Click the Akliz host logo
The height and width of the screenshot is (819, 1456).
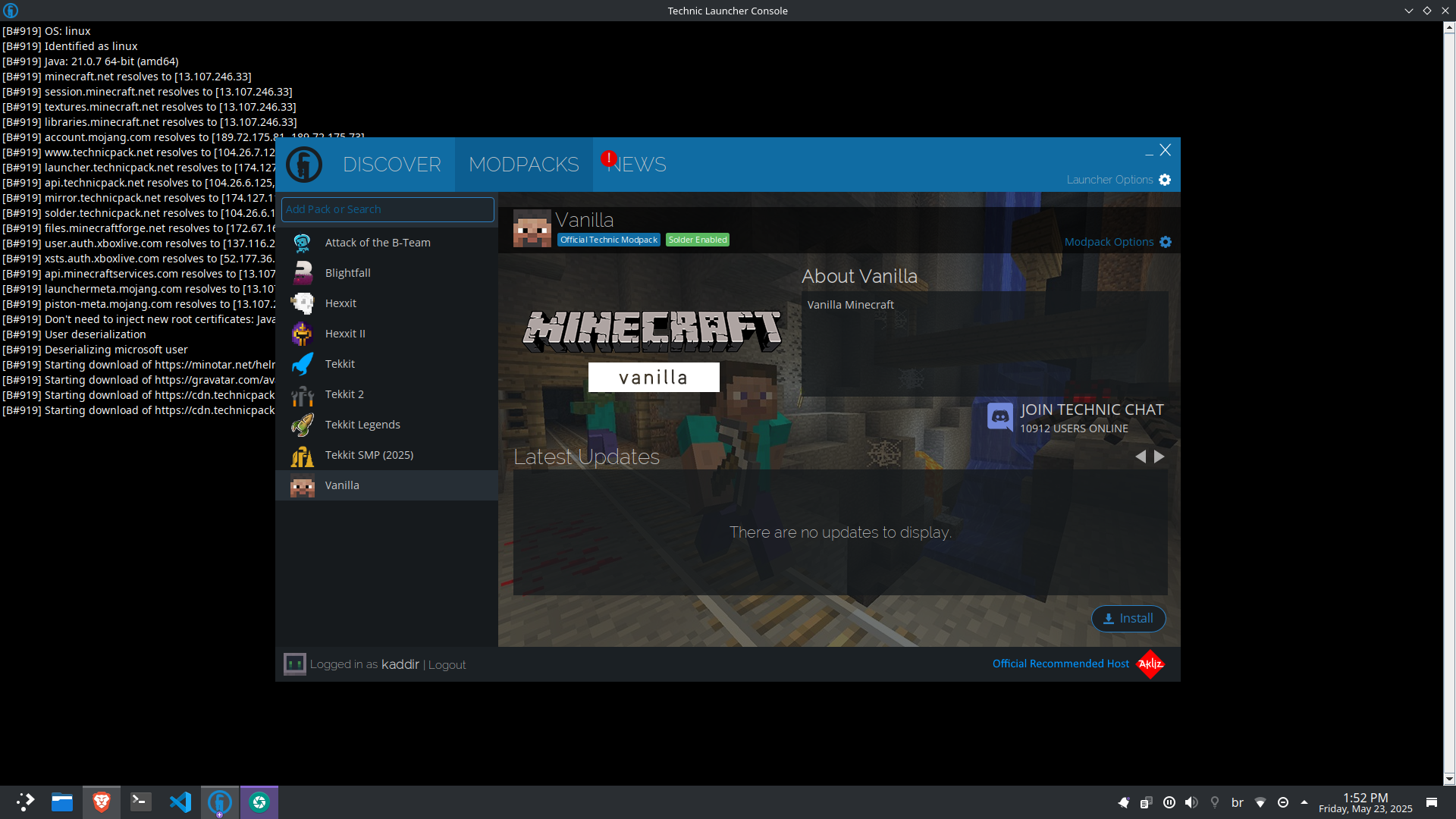click(1150, 664)
